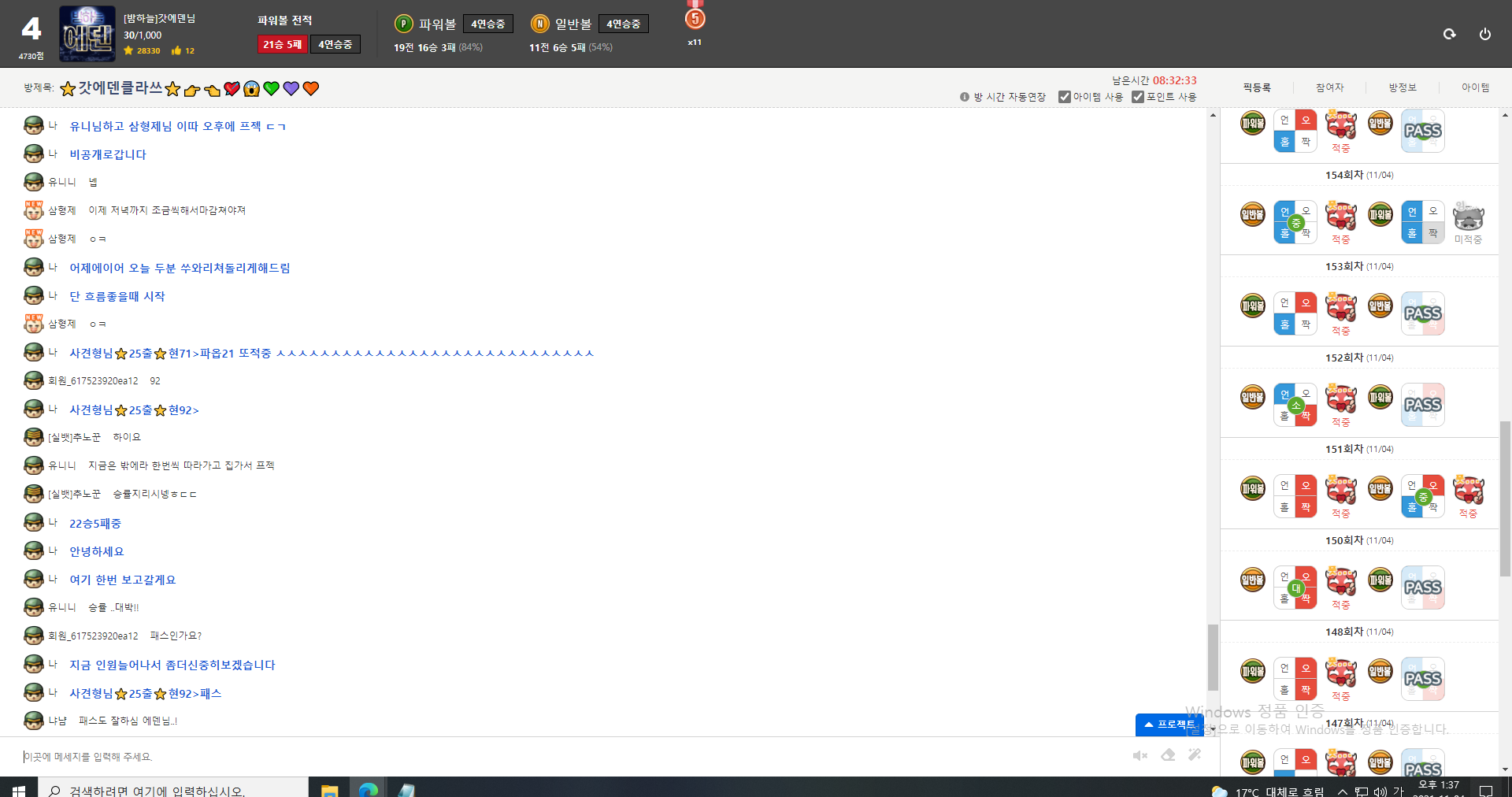Select the 아이템 tab
The width and height of the screenshot is (1512, 797).
click(1475, 87)
